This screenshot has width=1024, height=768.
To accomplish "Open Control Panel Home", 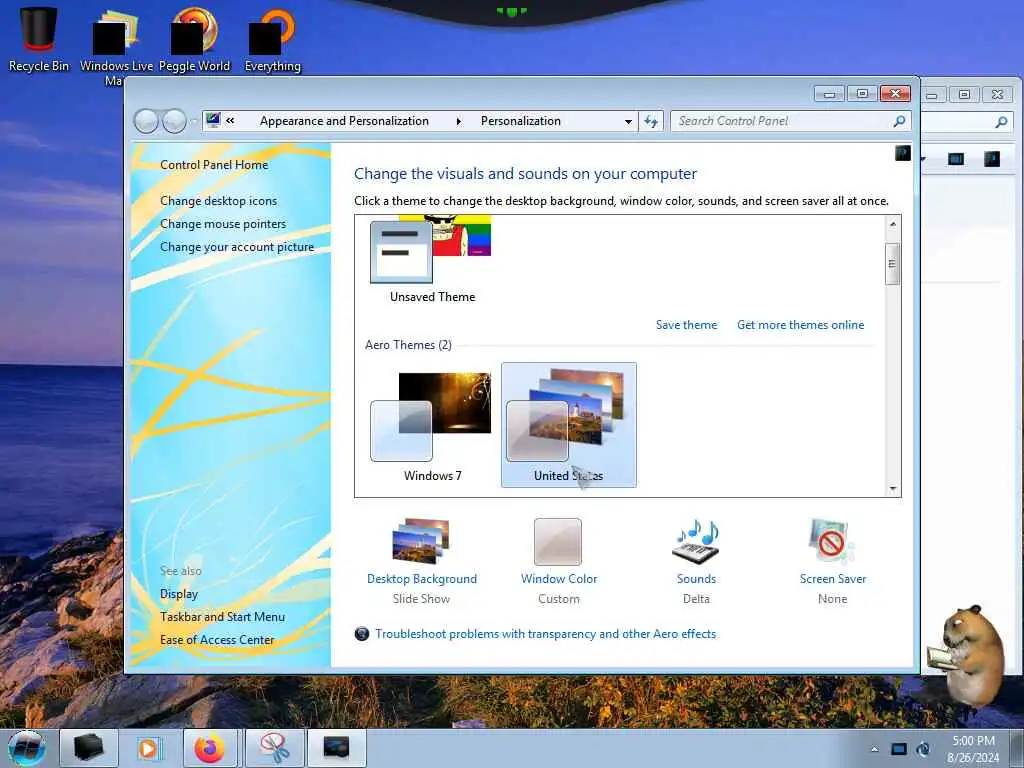I will pos(214,165).
